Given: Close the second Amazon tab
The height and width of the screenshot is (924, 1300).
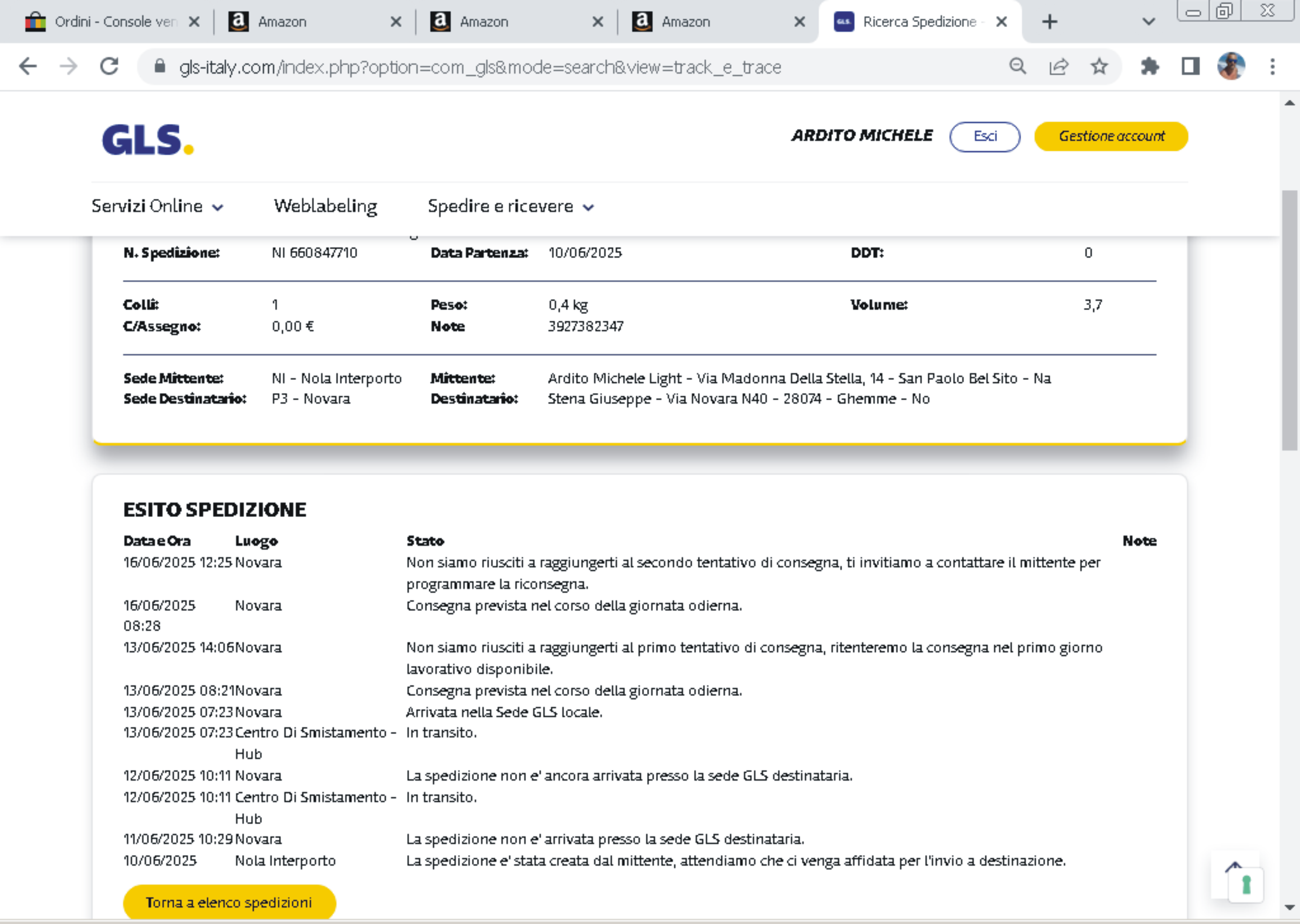Looking at the screenshot, I should (x=597, y=21).
